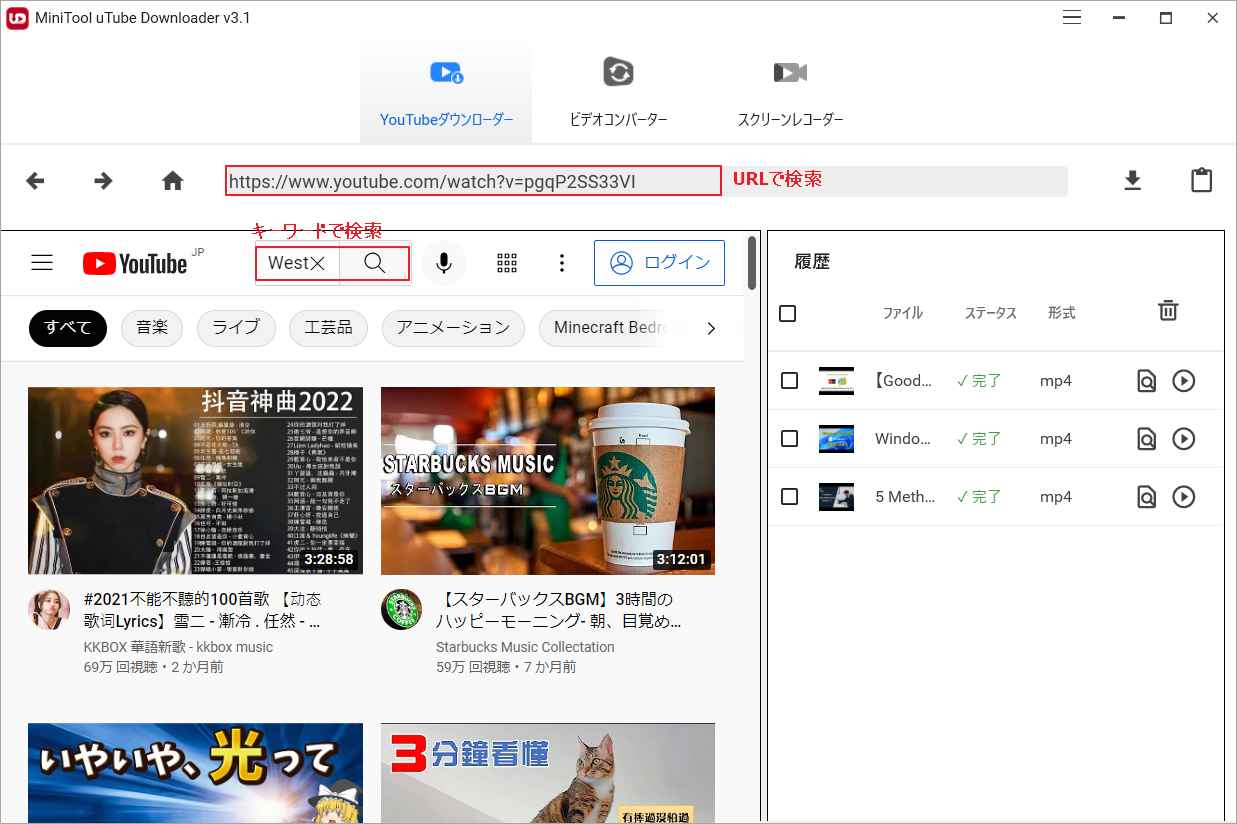Open the KKBOX 華語新歌 channel link

(x=178, y=647)
